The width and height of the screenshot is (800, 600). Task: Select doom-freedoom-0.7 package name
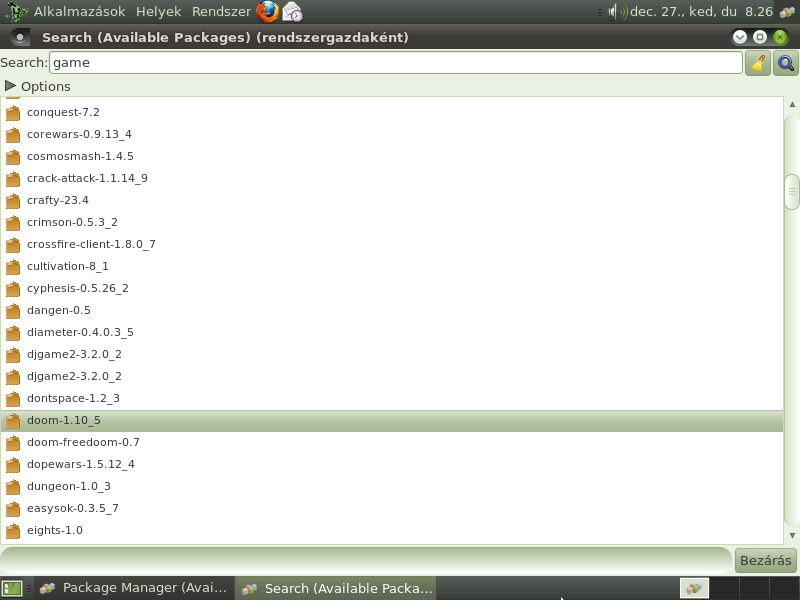tap(83, 442)
